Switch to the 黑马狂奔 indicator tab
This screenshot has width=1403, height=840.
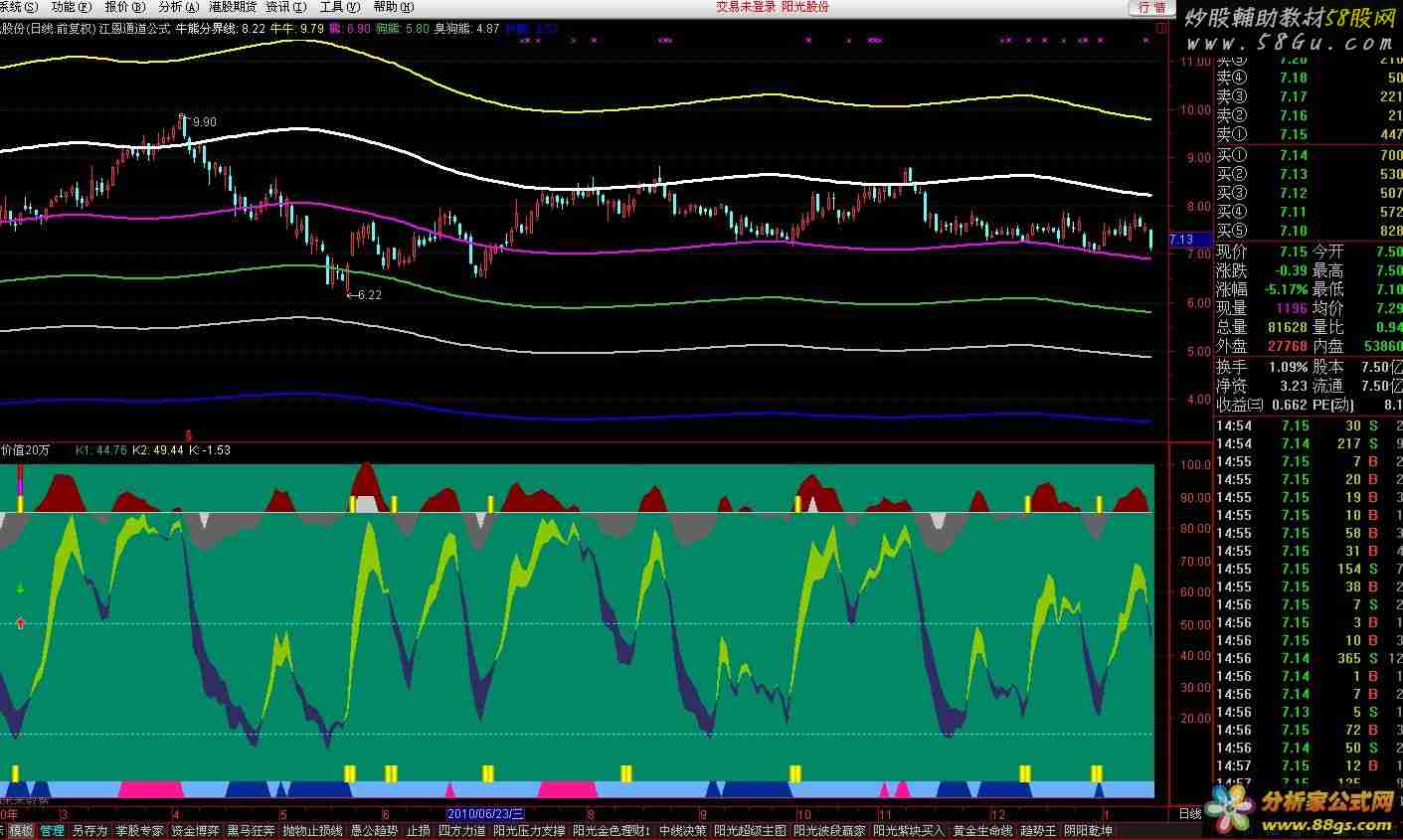point(251,830)
